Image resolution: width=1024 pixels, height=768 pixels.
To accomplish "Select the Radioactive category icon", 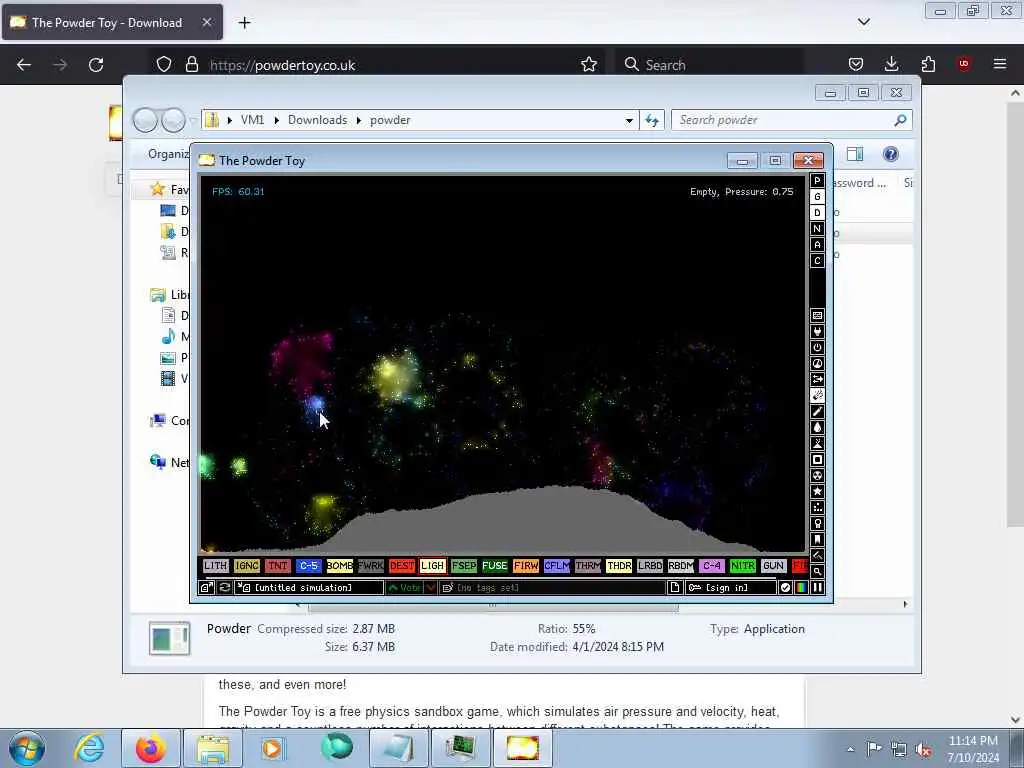I will click(817, 475).
